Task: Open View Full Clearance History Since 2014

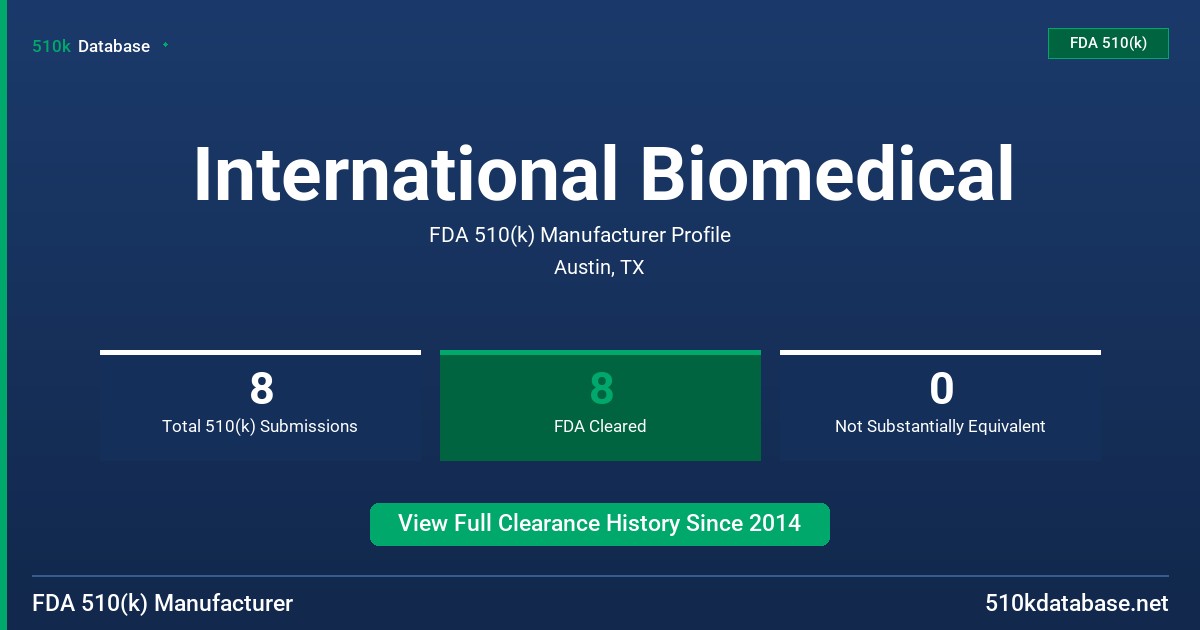Action: [x=600, y=524]
